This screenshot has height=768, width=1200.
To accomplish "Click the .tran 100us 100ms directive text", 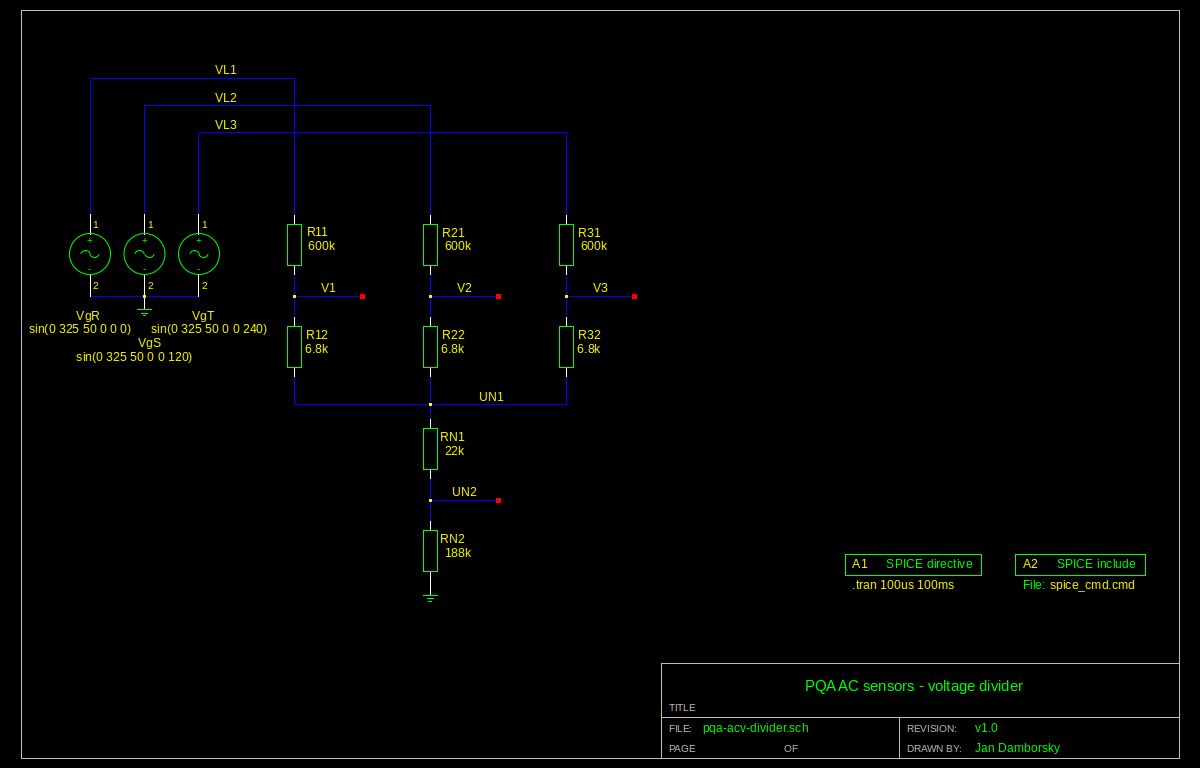I will pyautogui.click(x=903, y=585).
